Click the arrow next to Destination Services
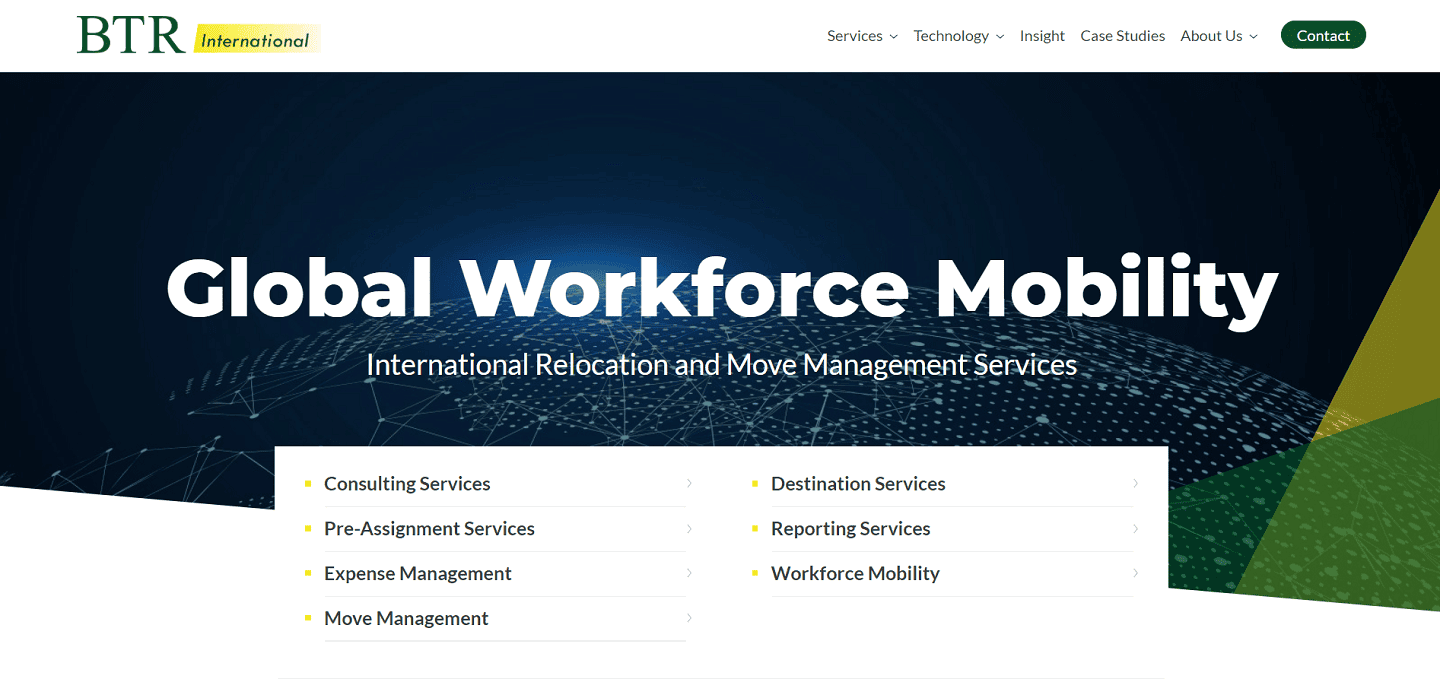Viewport: 1440px width, 679px height. [x=1135, y=483]
